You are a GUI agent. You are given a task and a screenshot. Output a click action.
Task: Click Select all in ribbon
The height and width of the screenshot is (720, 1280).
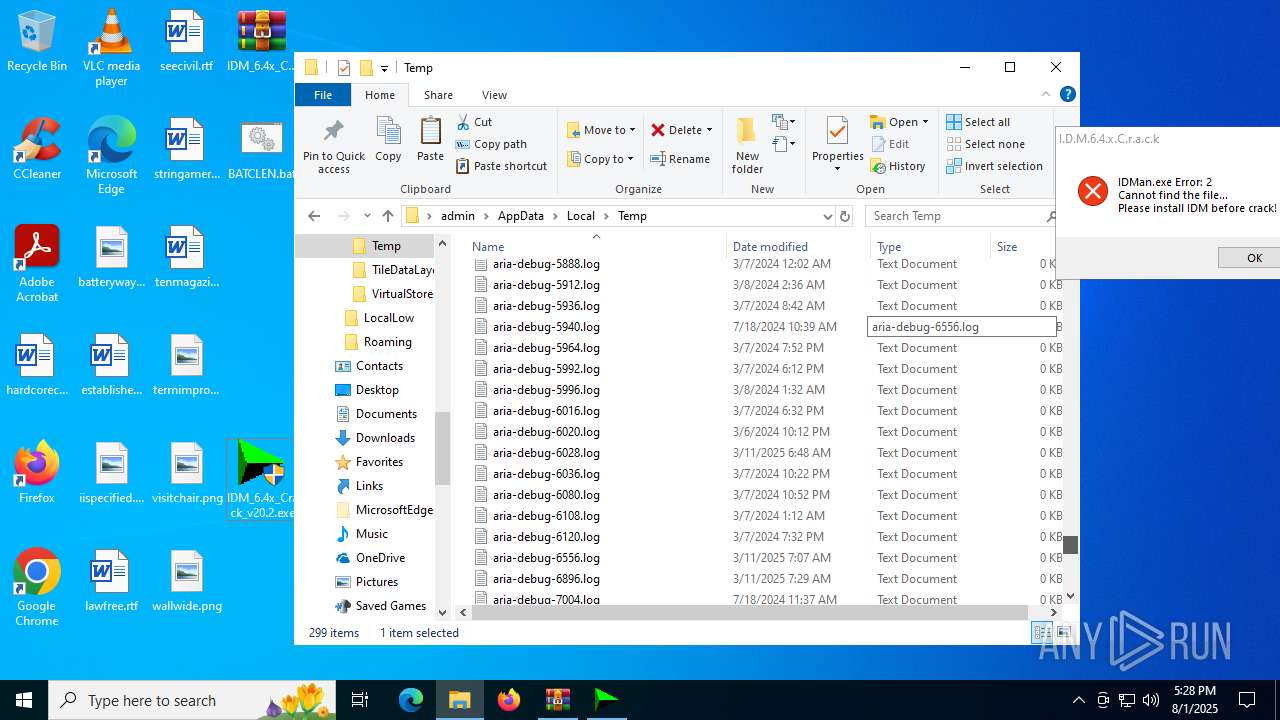tap(978, 122)
